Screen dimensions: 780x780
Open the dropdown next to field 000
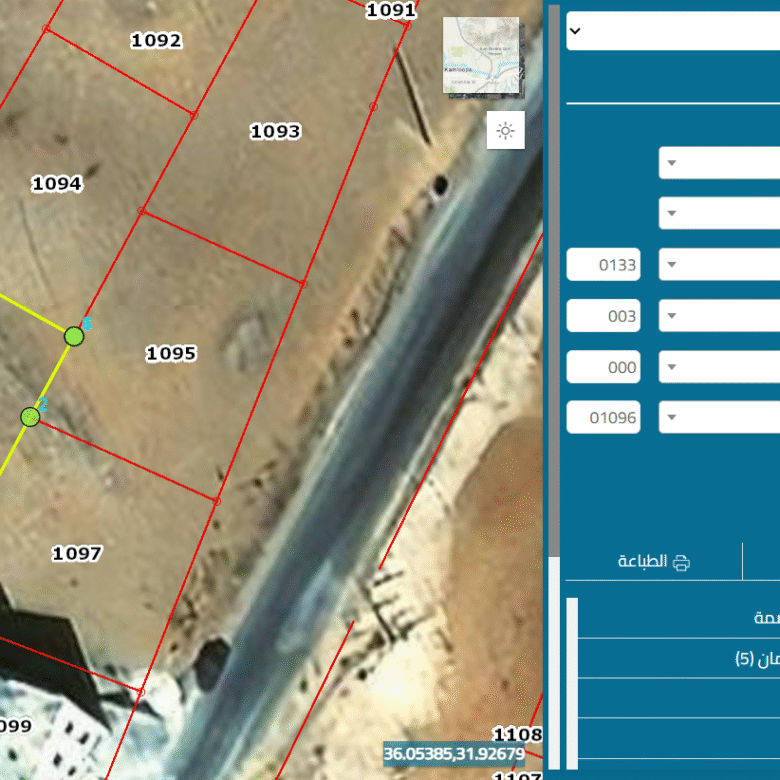[672, 367]
